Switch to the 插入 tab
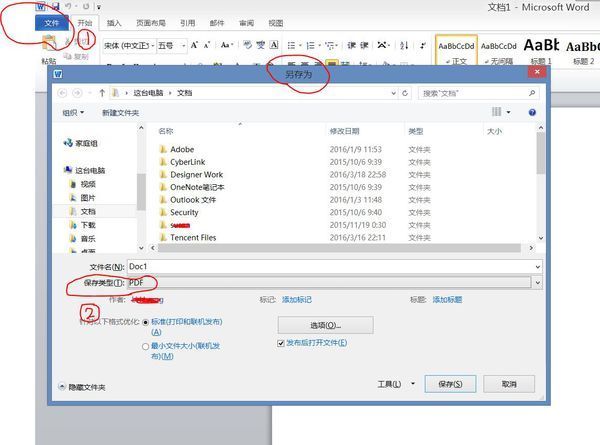600x445 pixels. [x=114, y=23]
